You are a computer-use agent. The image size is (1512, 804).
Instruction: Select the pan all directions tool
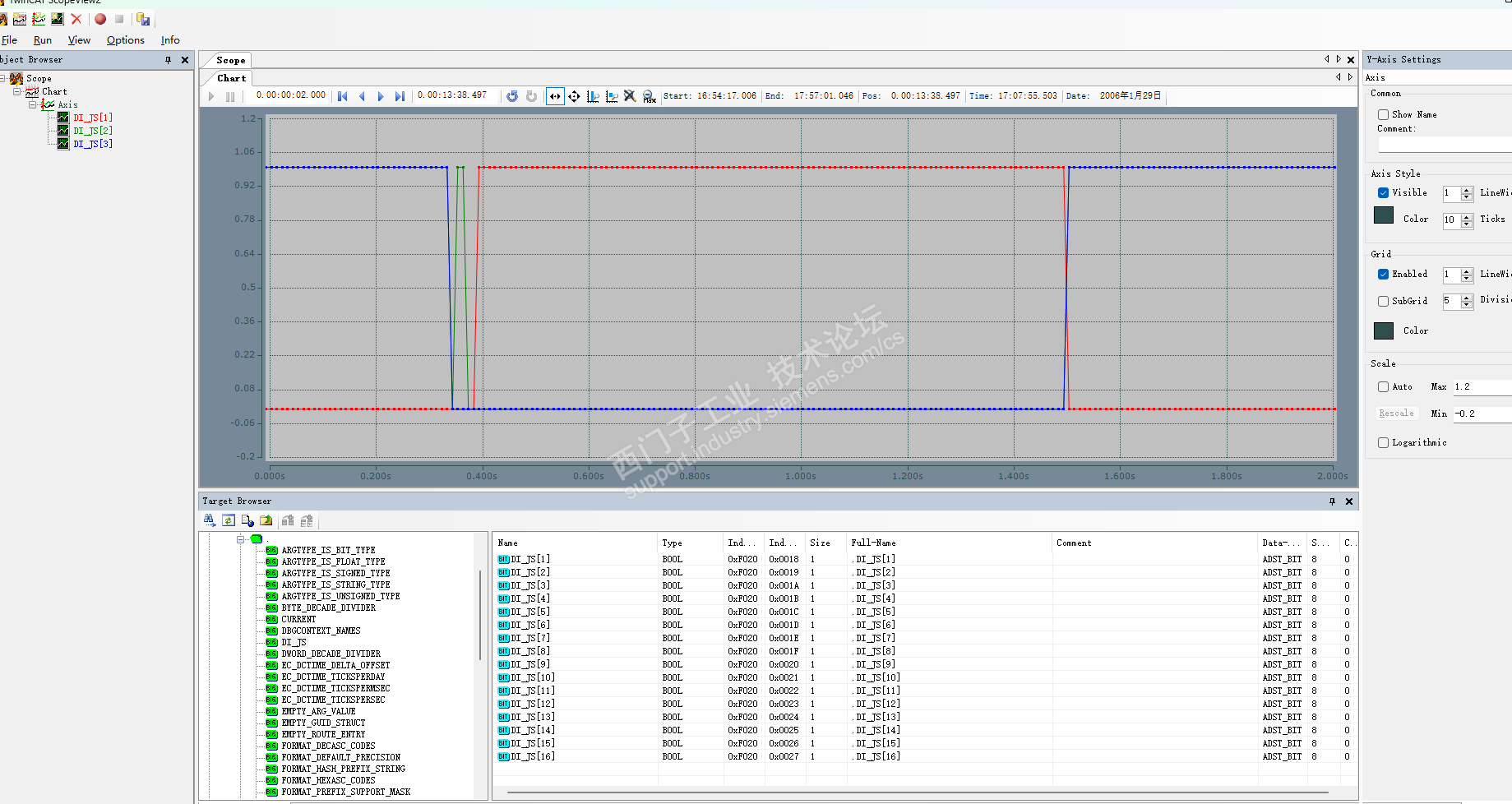coord(574,96)
